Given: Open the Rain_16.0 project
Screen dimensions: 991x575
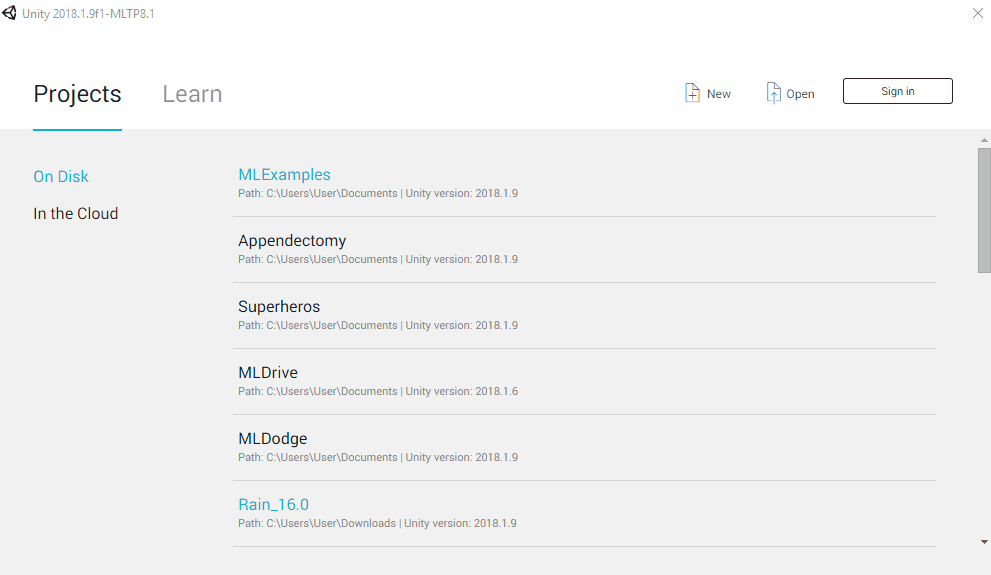Looking at the screenshot, I should tap(274, 504).
